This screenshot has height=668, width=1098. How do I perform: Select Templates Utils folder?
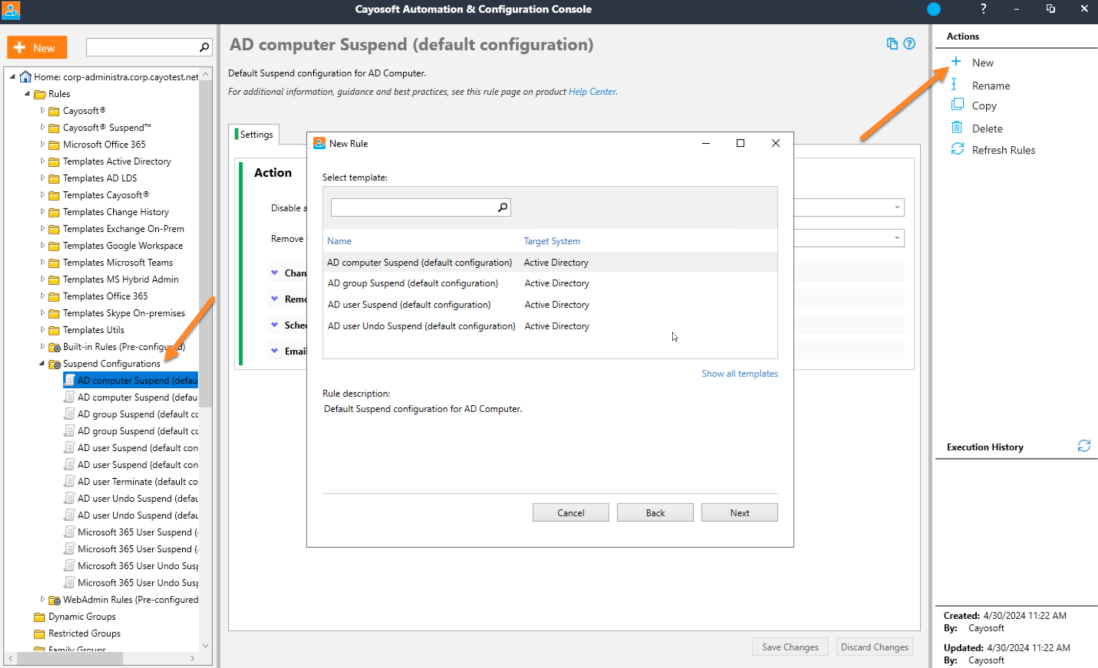pyautogui.click(x=93, y=330)
